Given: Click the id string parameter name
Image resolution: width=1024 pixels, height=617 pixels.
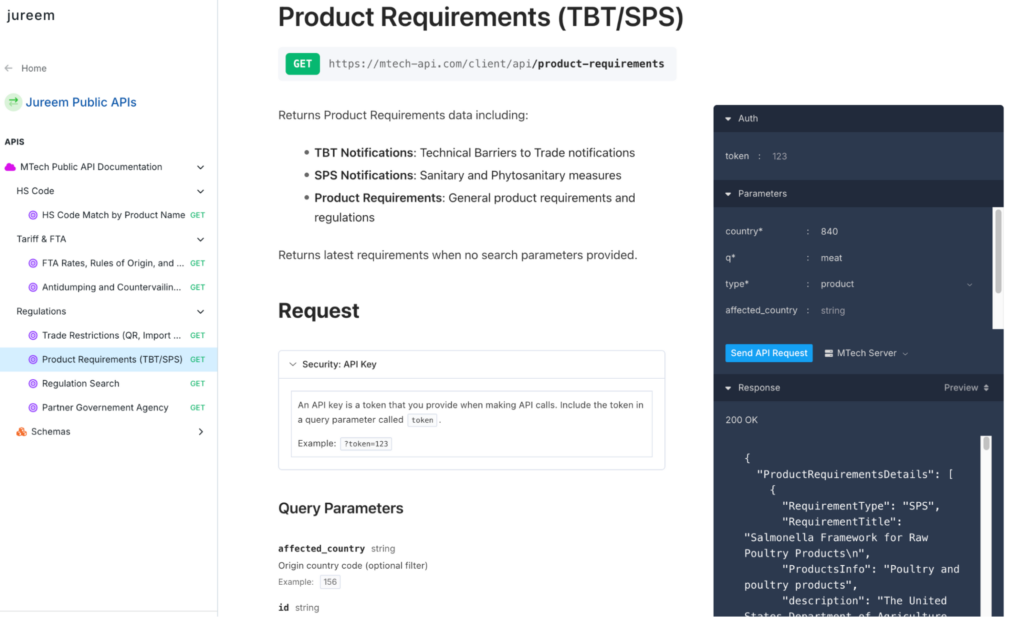Looking at the screenshot, I should point(283,608).
